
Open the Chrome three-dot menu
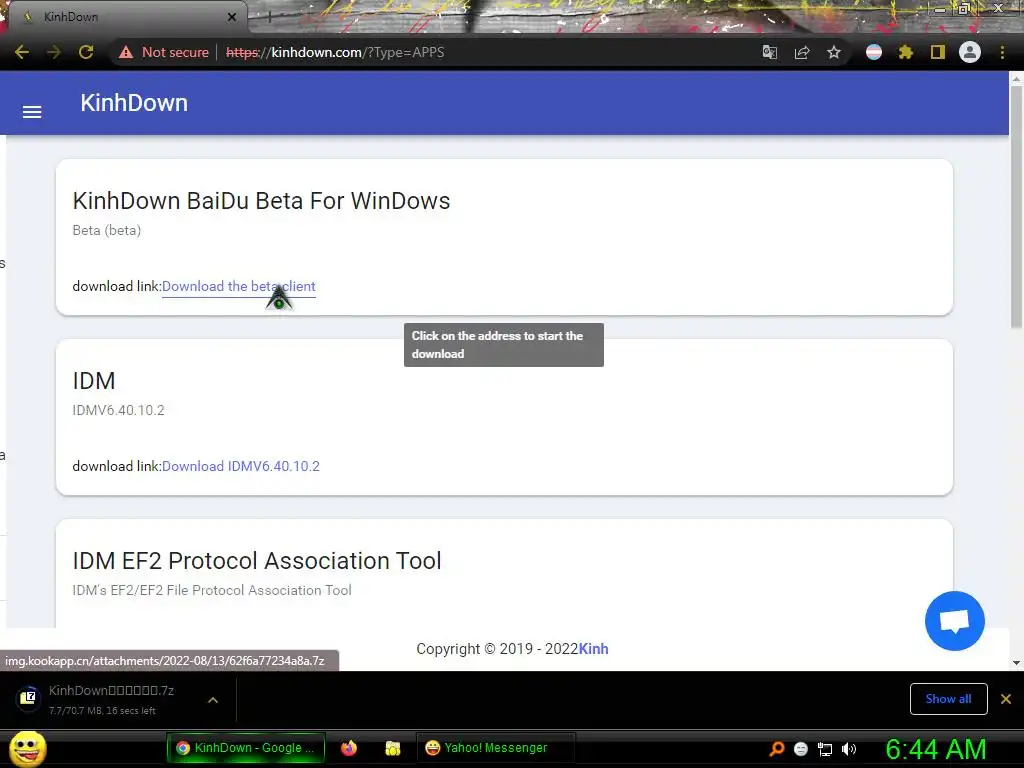[1002, 52]
